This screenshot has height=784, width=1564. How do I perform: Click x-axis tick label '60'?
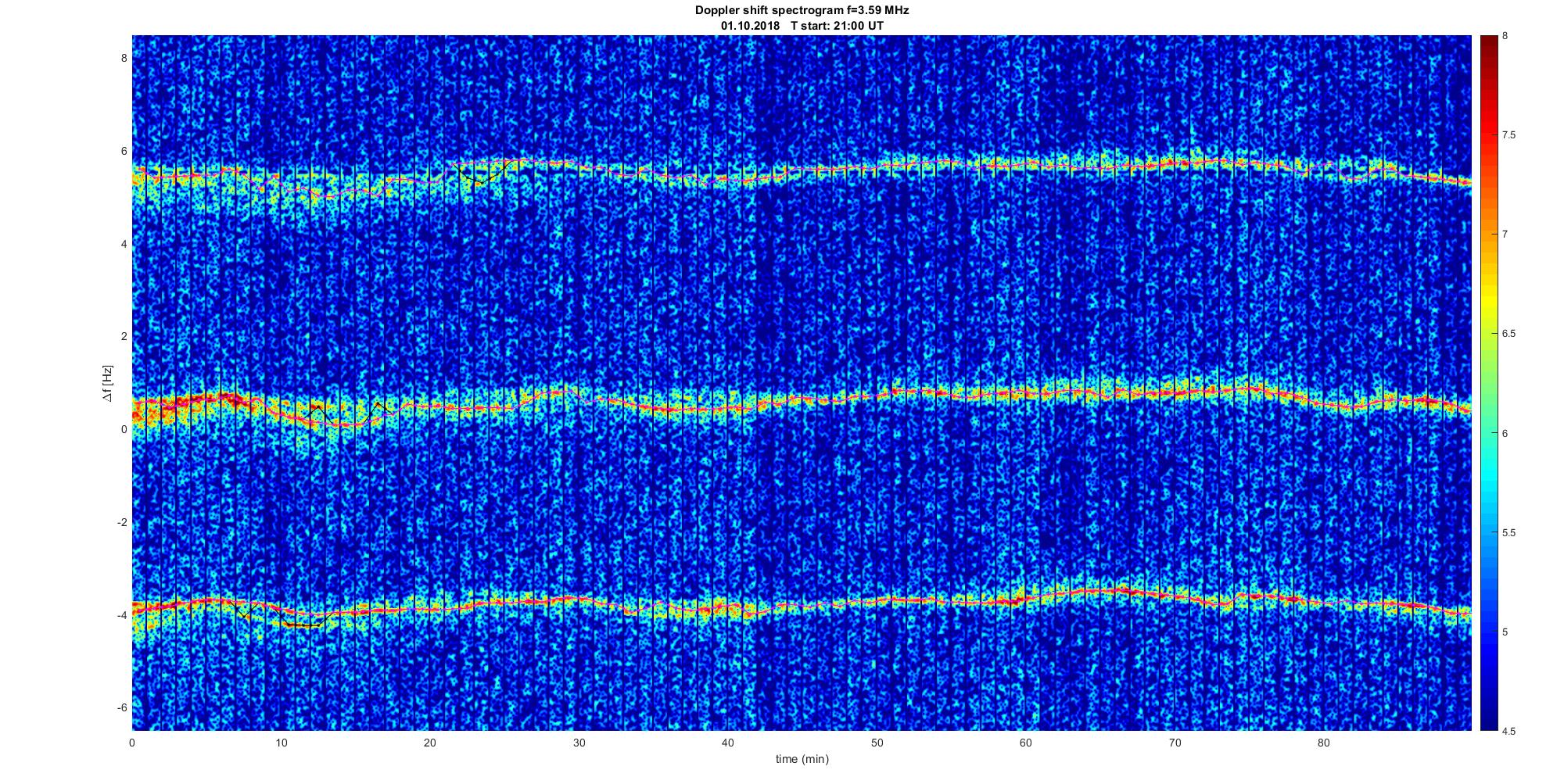tap(1025, 743)
